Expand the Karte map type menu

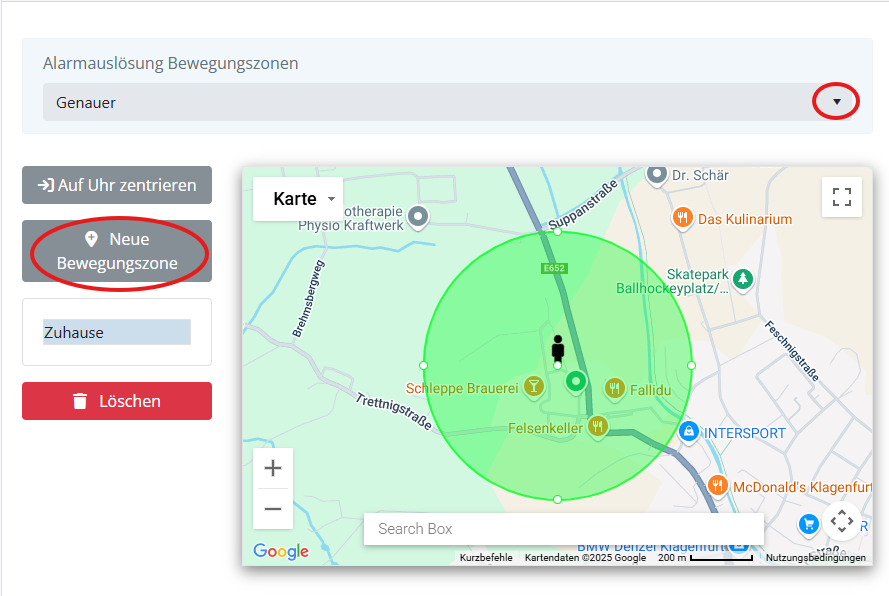pyautogui.click(x=298, y=199)
